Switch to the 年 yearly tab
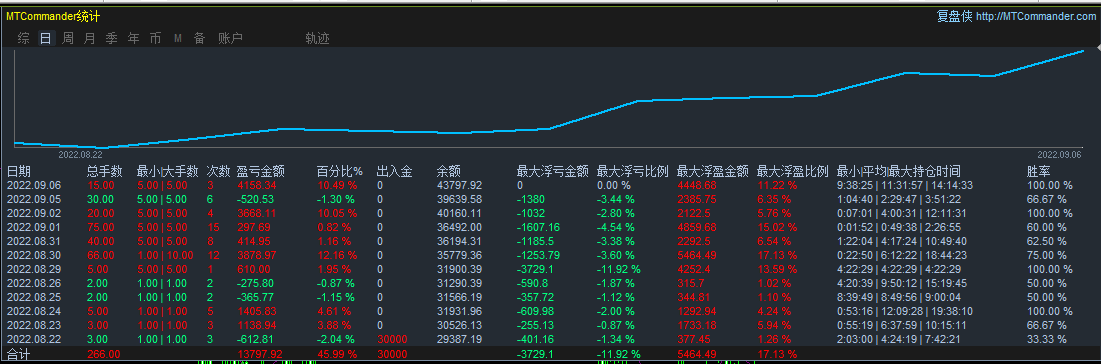1101x364 pixels. (133, 39)
